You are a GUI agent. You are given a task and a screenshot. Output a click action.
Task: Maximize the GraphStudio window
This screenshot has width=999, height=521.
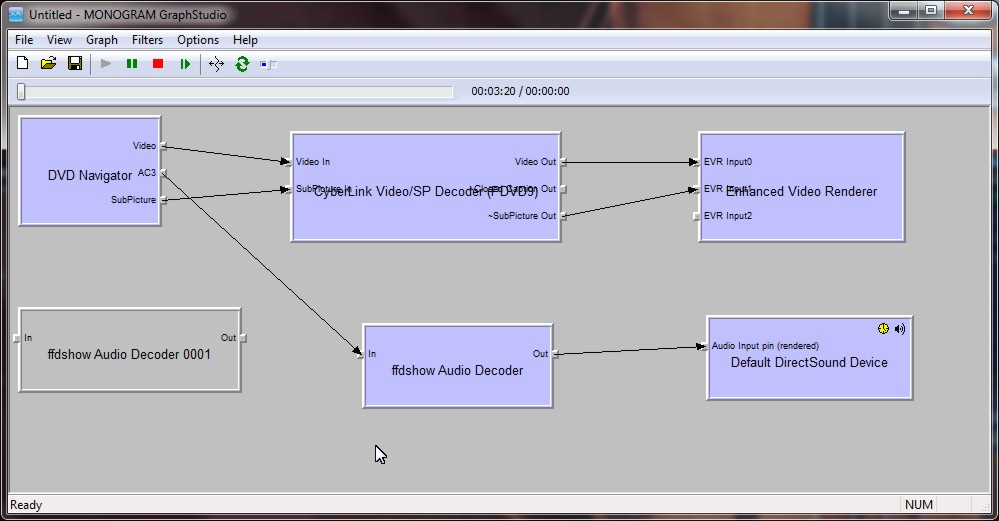click(x=931, y=11)
